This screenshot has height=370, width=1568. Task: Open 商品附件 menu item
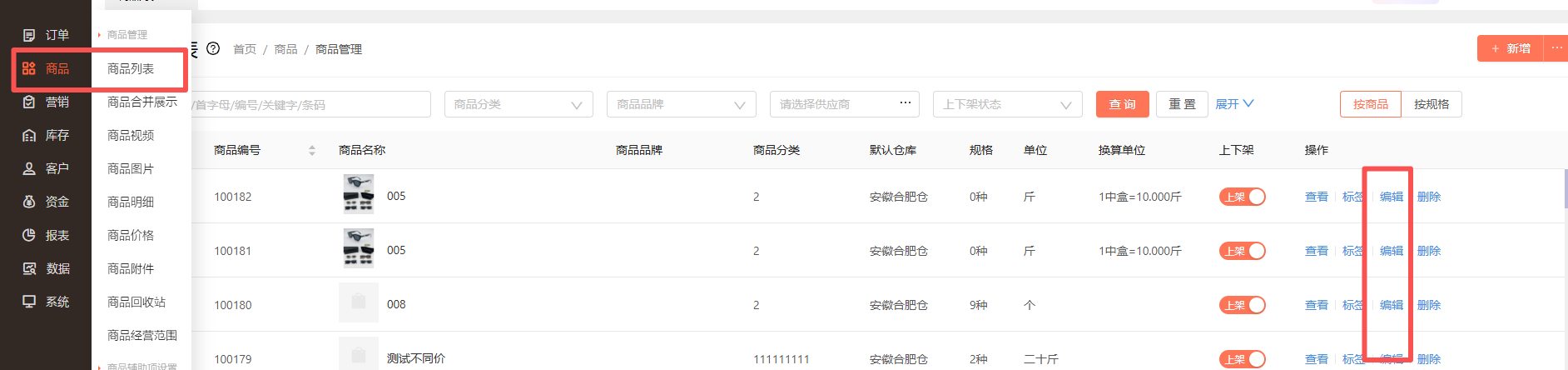[131, 268]
